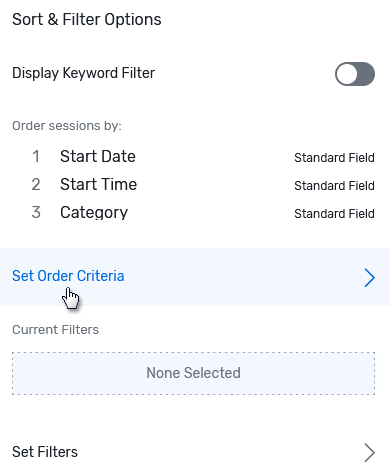Image resolution: width=390 pixels, height=476 pixels.
Task: Click the None Selected filters box
Action: pyautogui.click(x=194, y=373)
